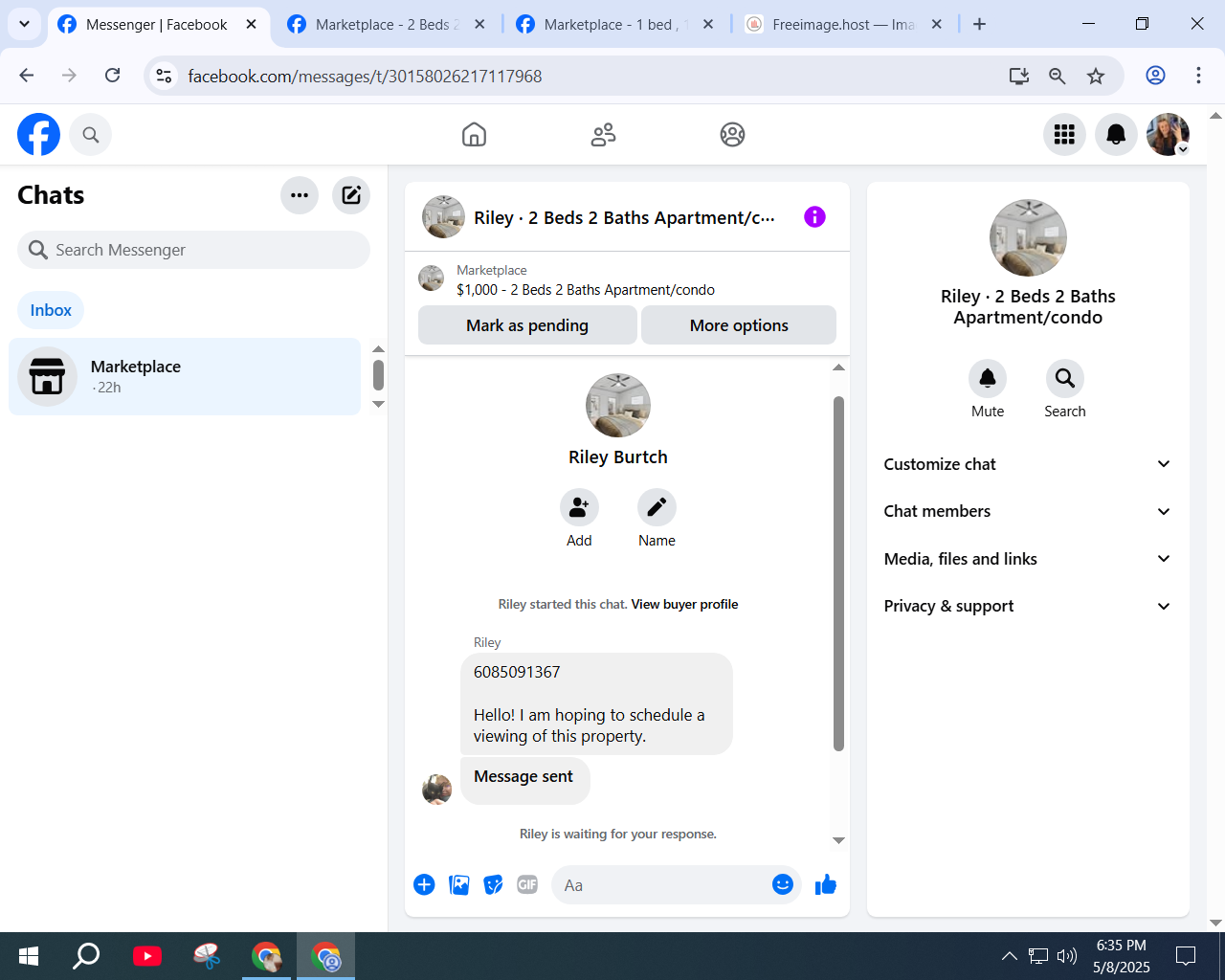
Task: Open browser zoom magnifier icon
Action: pyautogui.click(x=1058, y=76)
